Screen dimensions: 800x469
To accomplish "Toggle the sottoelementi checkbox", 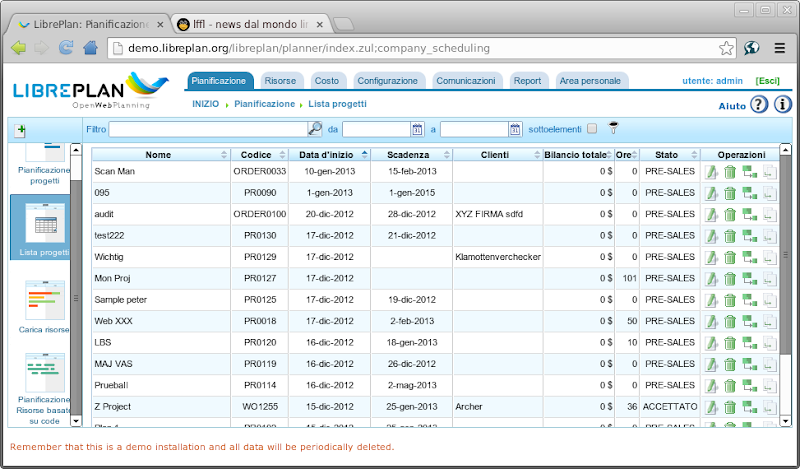I will pos(592,128).
